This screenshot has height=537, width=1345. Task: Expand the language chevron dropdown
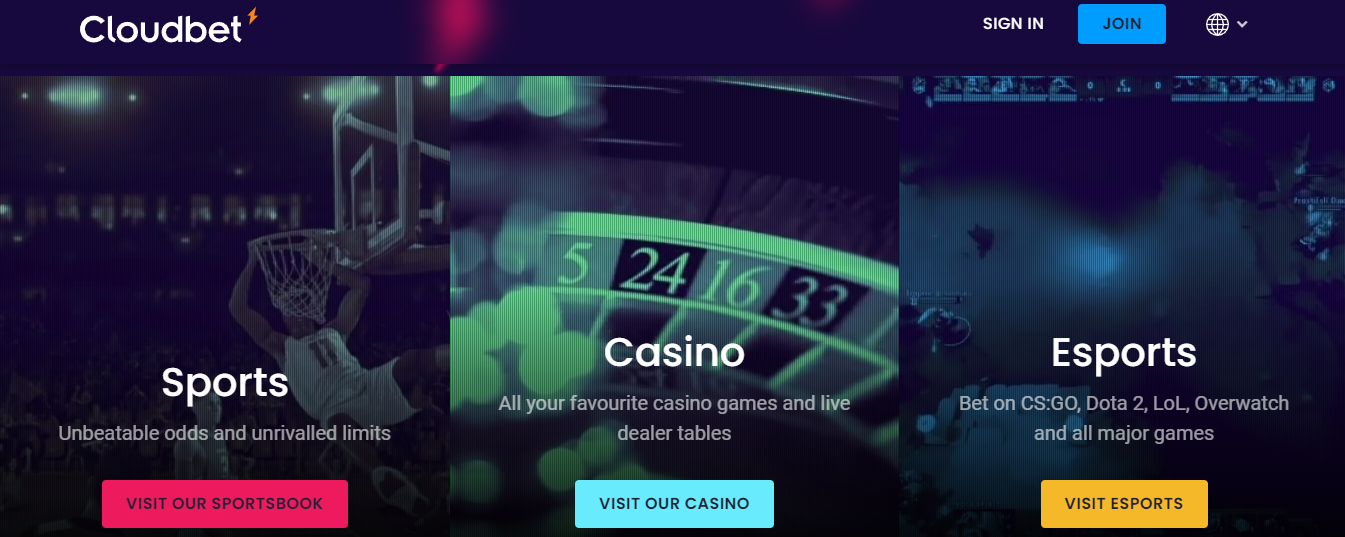1242,24
